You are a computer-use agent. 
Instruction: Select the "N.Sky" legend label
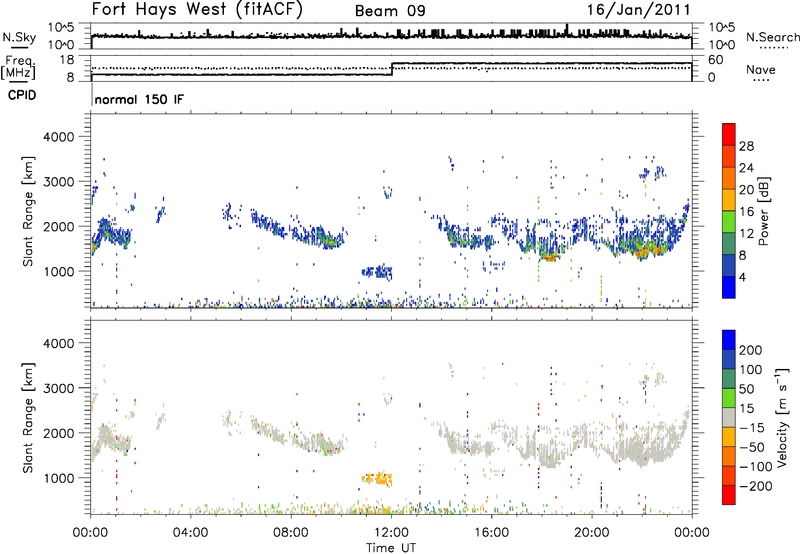[19, 37]
